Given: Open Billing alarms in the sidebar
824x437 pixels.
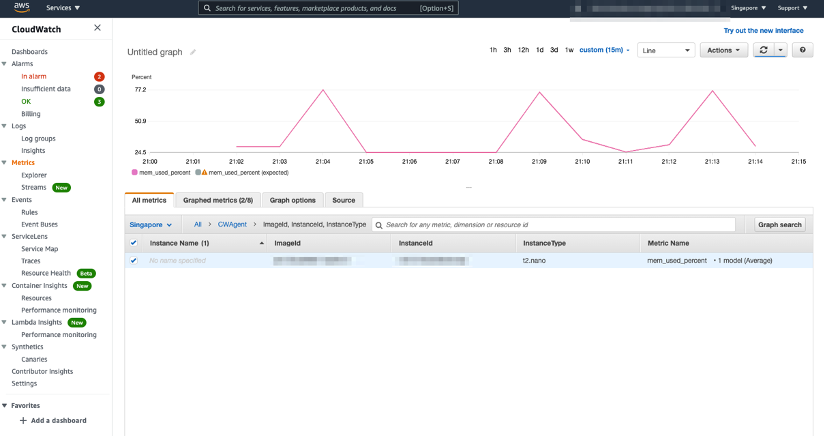Looking at the screenshot, I should coord(30,114).
